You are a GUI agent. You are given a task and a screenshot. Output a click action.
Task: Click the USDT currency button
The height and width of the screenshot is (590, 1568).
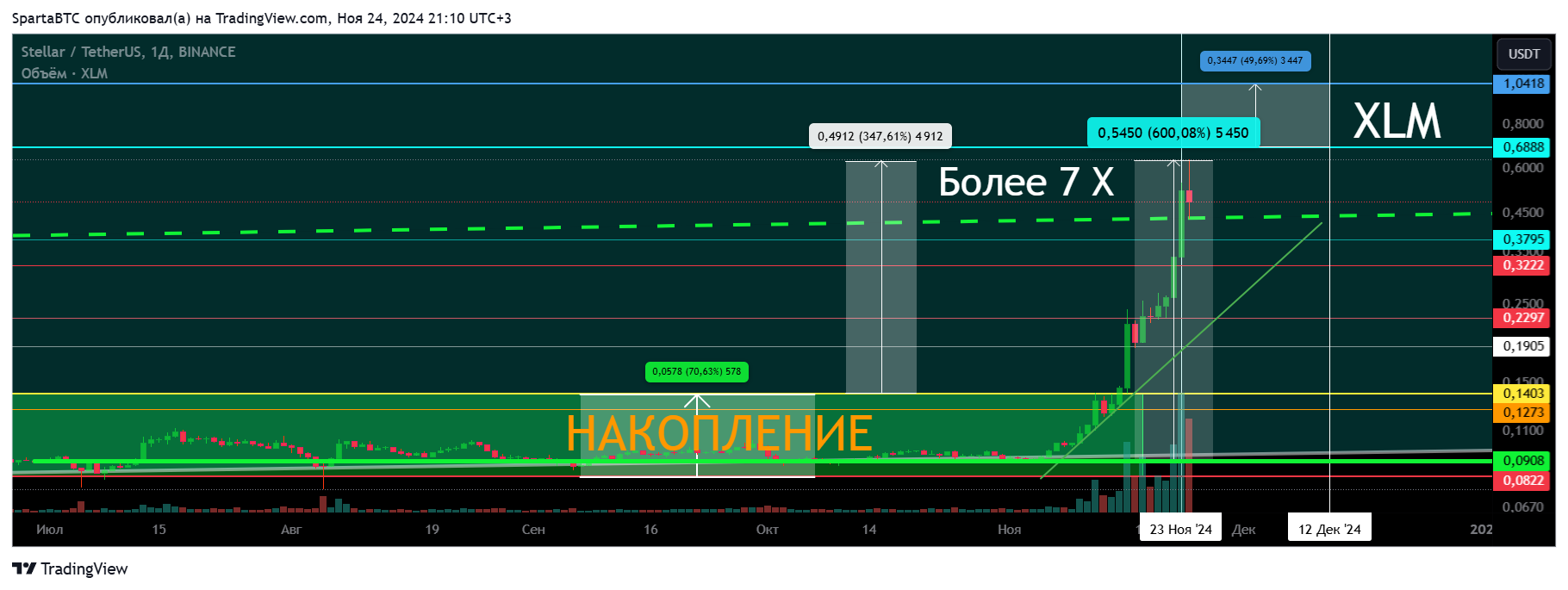coord(1523,53)
